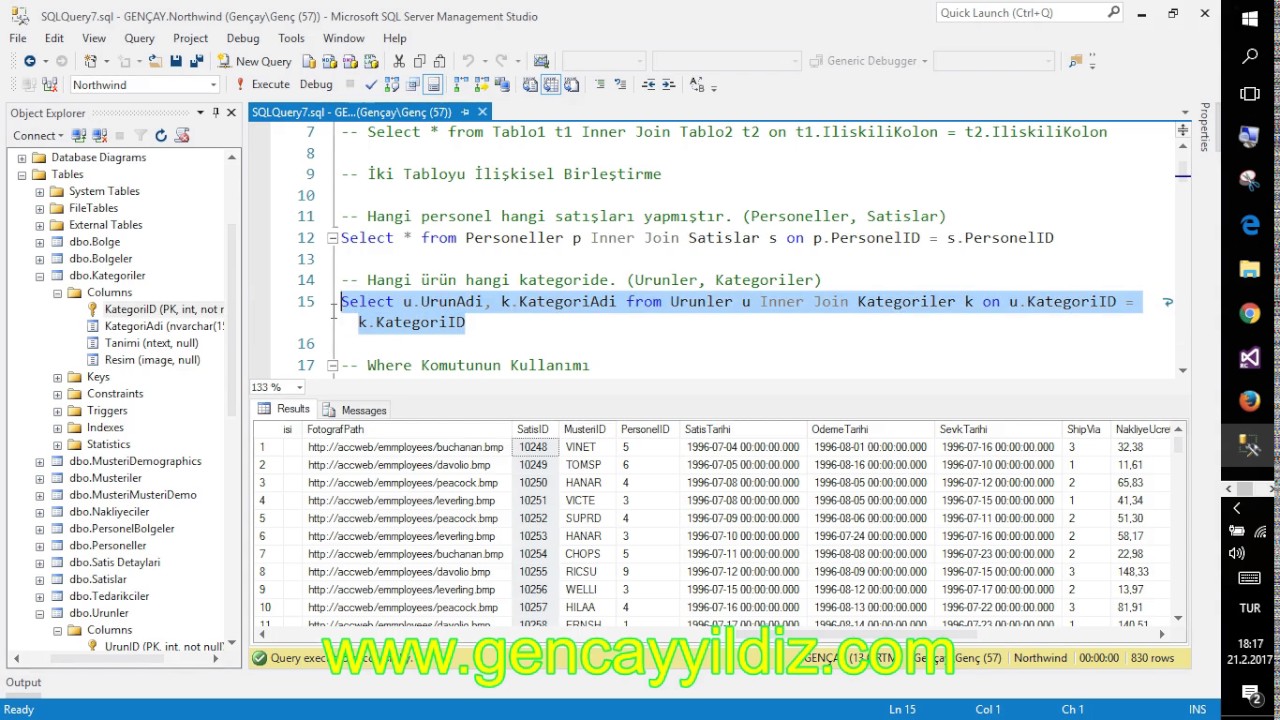This screenshot has width=1280, height=720.
Task: Click the Undo arrow icon
Action: [x=468, y=61]
